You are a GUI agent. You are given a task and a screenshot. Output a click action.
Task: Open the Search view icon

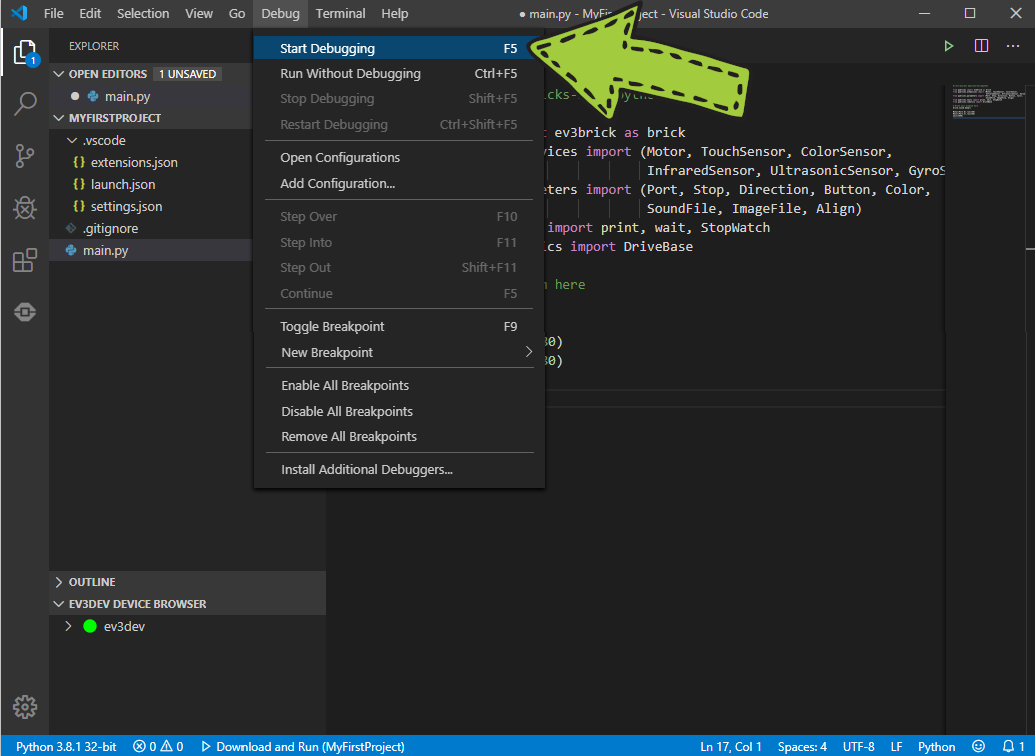pos(25,104)
